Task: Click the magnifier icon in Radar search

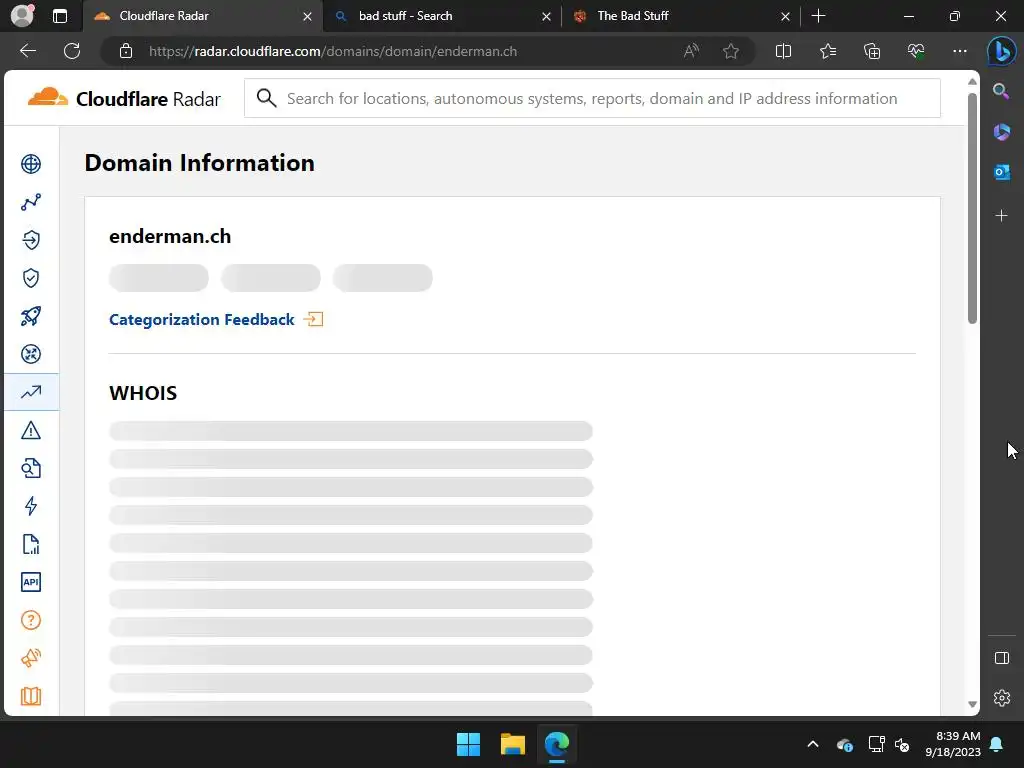Action: click(266, 98)
